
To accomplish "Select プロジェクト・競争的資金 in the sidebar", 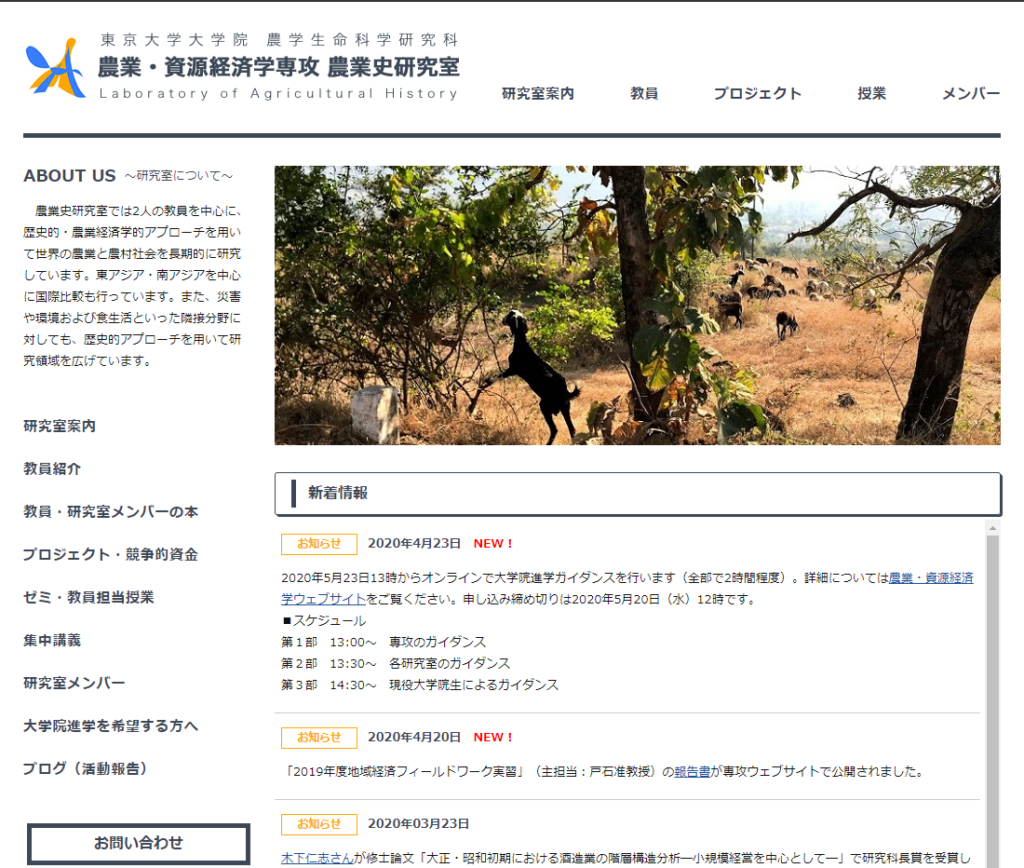I will pyautogui.click(x=110, y=555).
